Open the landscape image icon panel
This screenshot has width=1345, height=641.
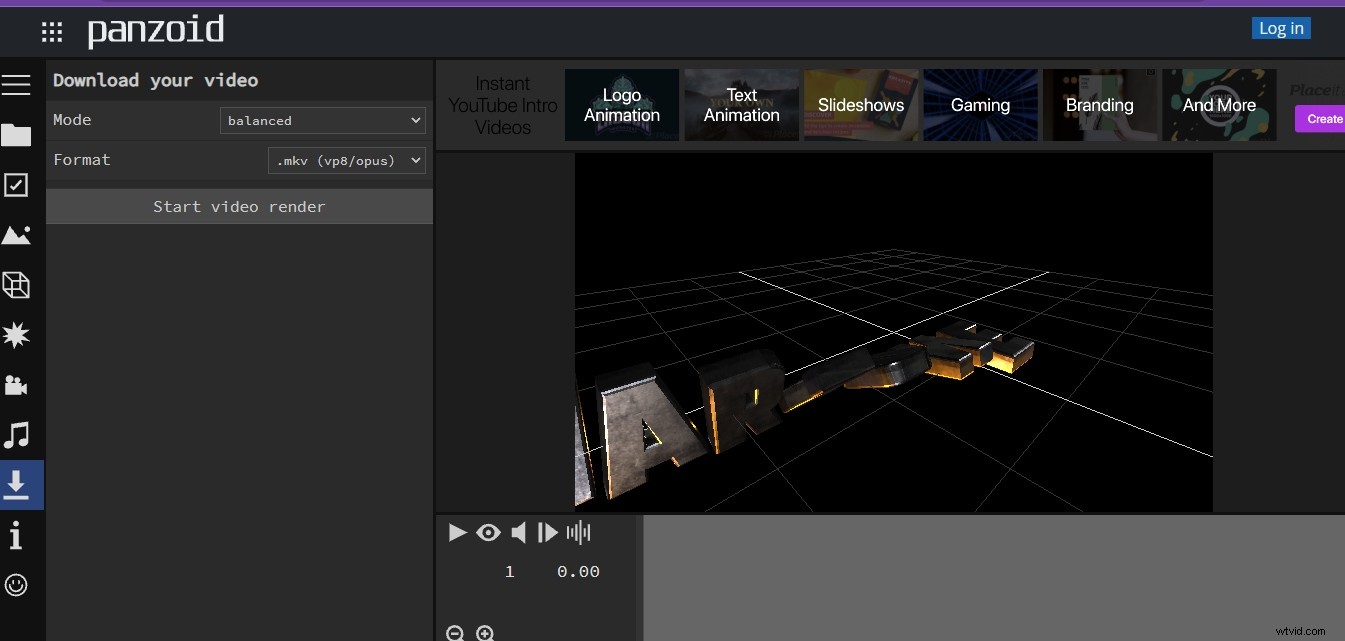(x=16, y=235)
